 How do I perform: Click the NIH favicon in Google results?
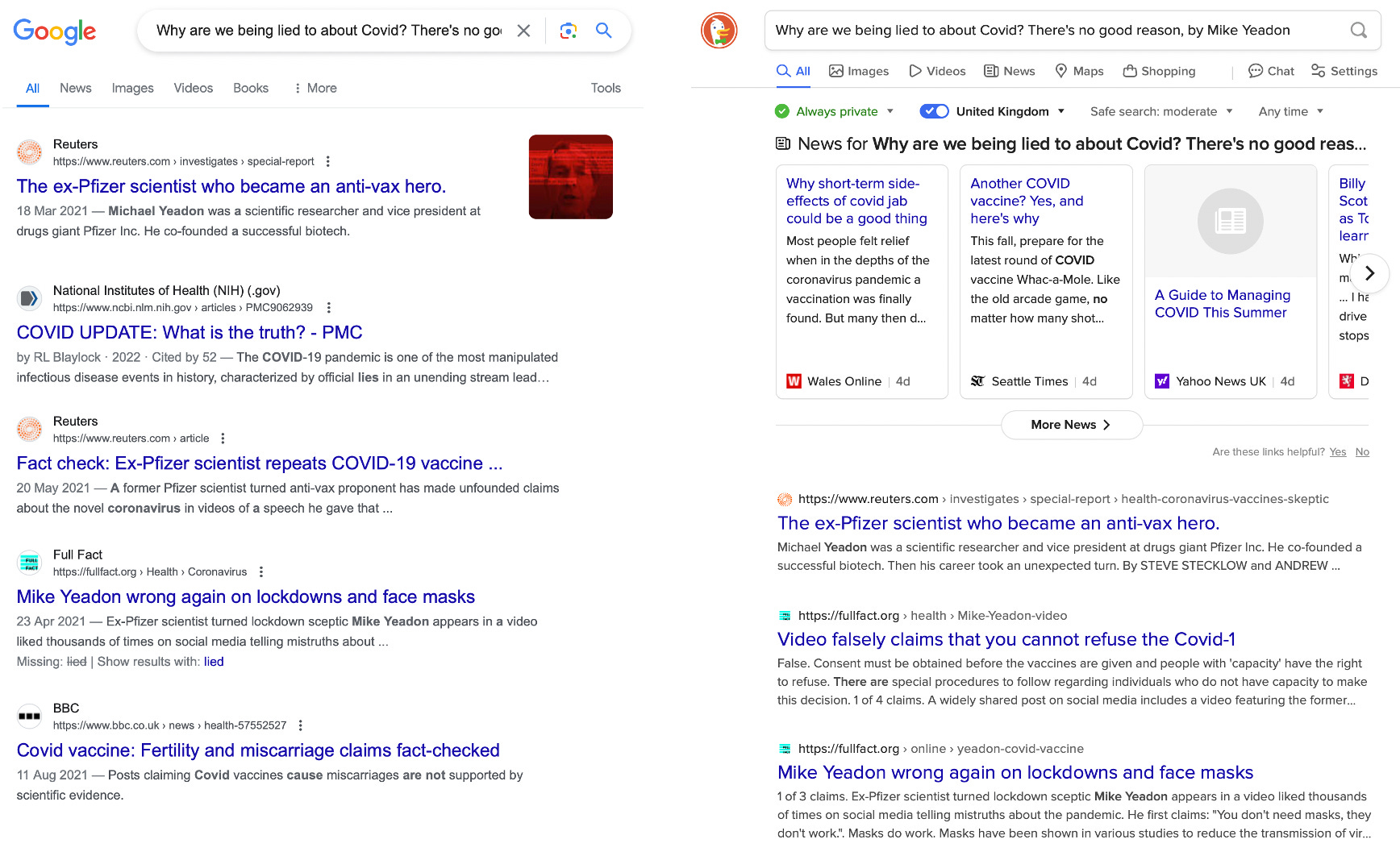[30, 298]
